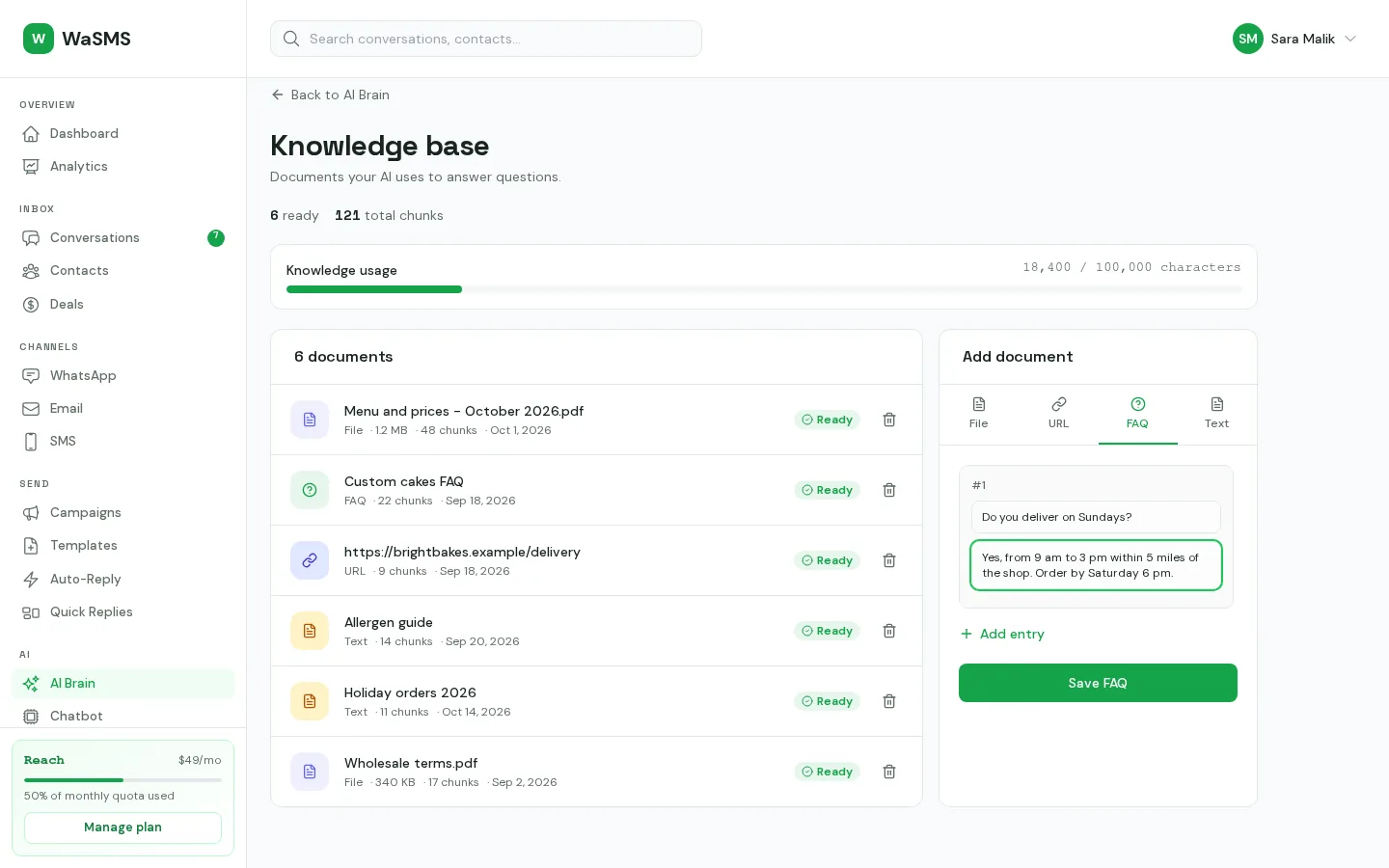1389x868 pixels.
Task: Remove the brightbakes delivery URL document
Action: point(889,560)
